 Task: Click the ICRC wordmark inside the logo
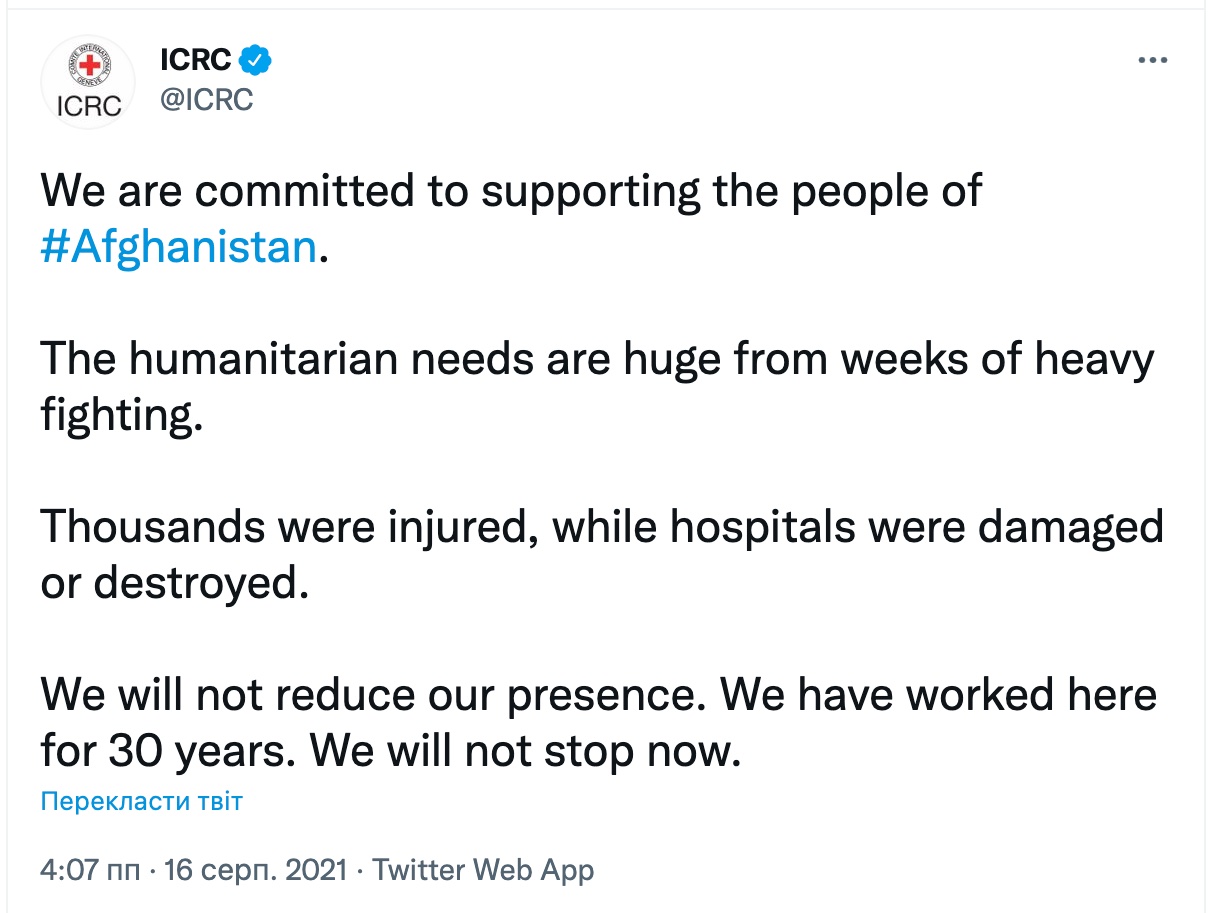point(91,104)
